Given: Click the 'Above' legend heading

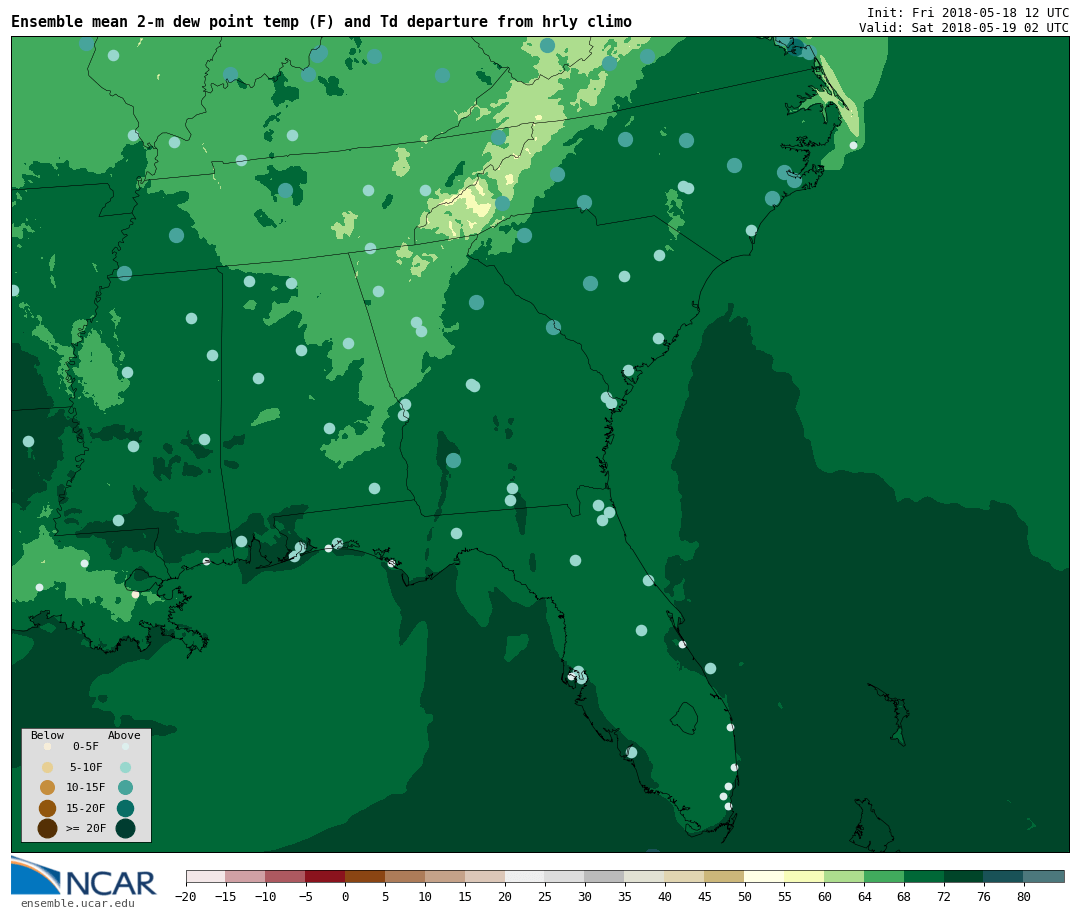Looking at the screenshot, I should coord(124,735).
